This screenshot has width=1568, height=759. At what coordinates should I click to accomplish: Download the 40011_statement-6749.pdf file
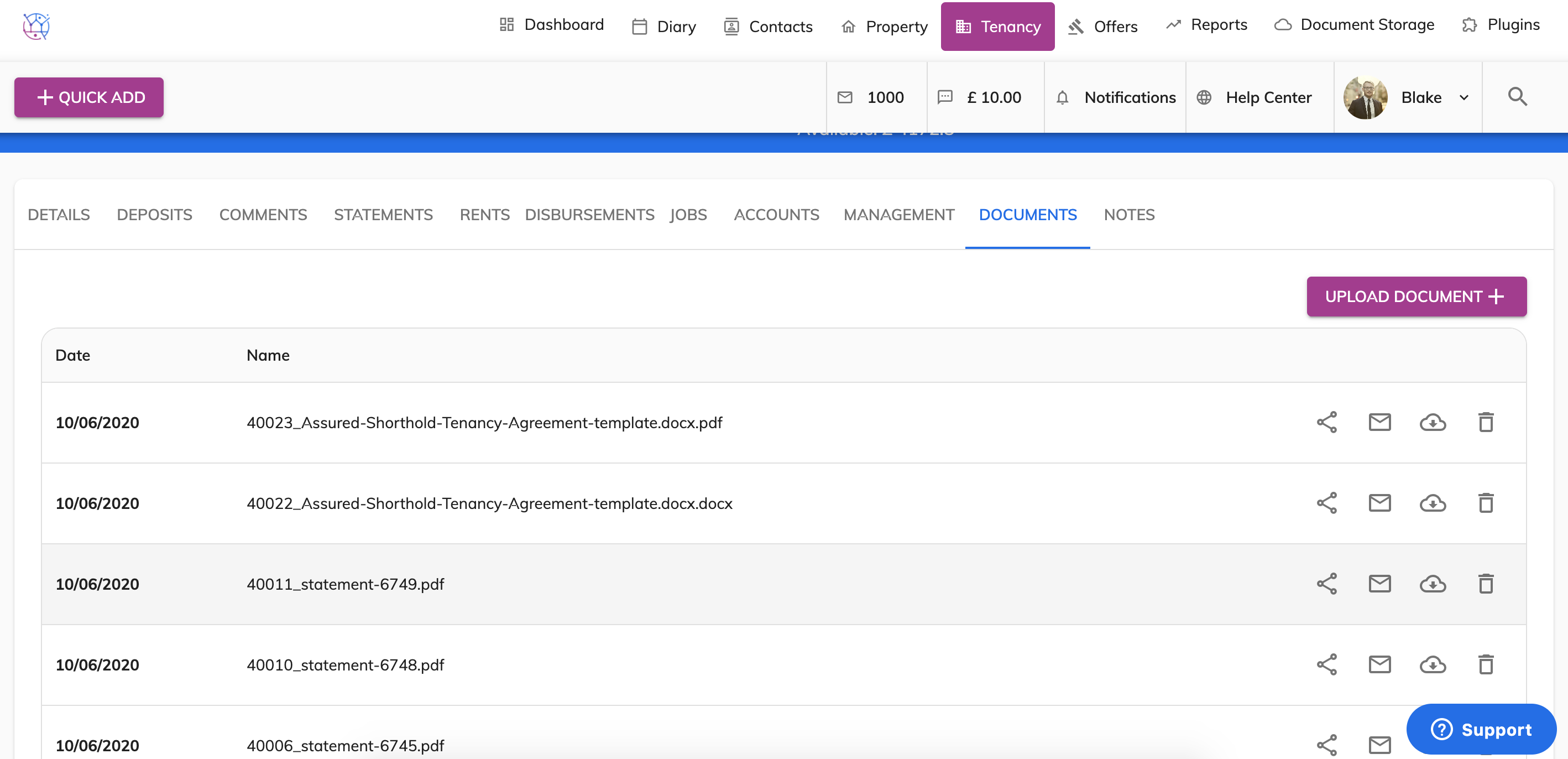pos(1432,584)
